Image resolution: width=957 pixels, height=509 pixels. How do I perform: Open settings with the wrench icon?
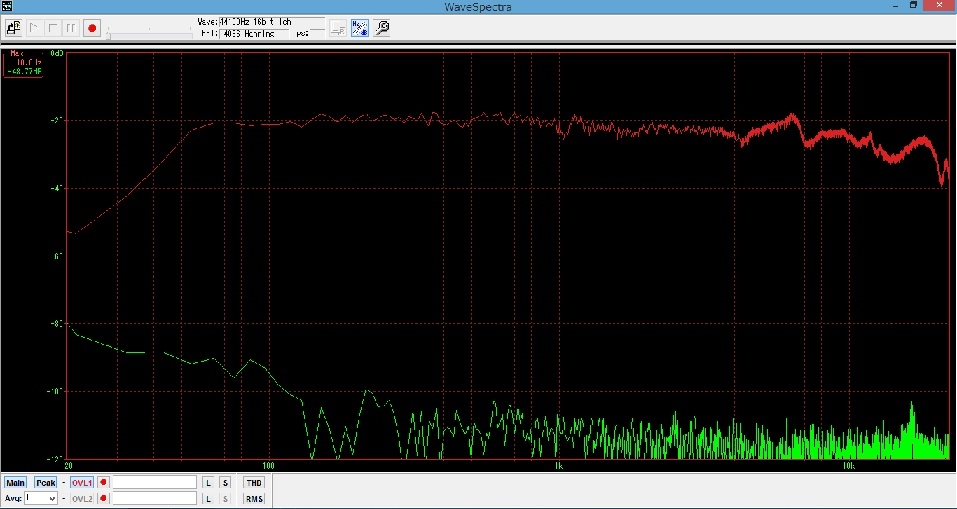pyautogui.click(x=382, y=28)
